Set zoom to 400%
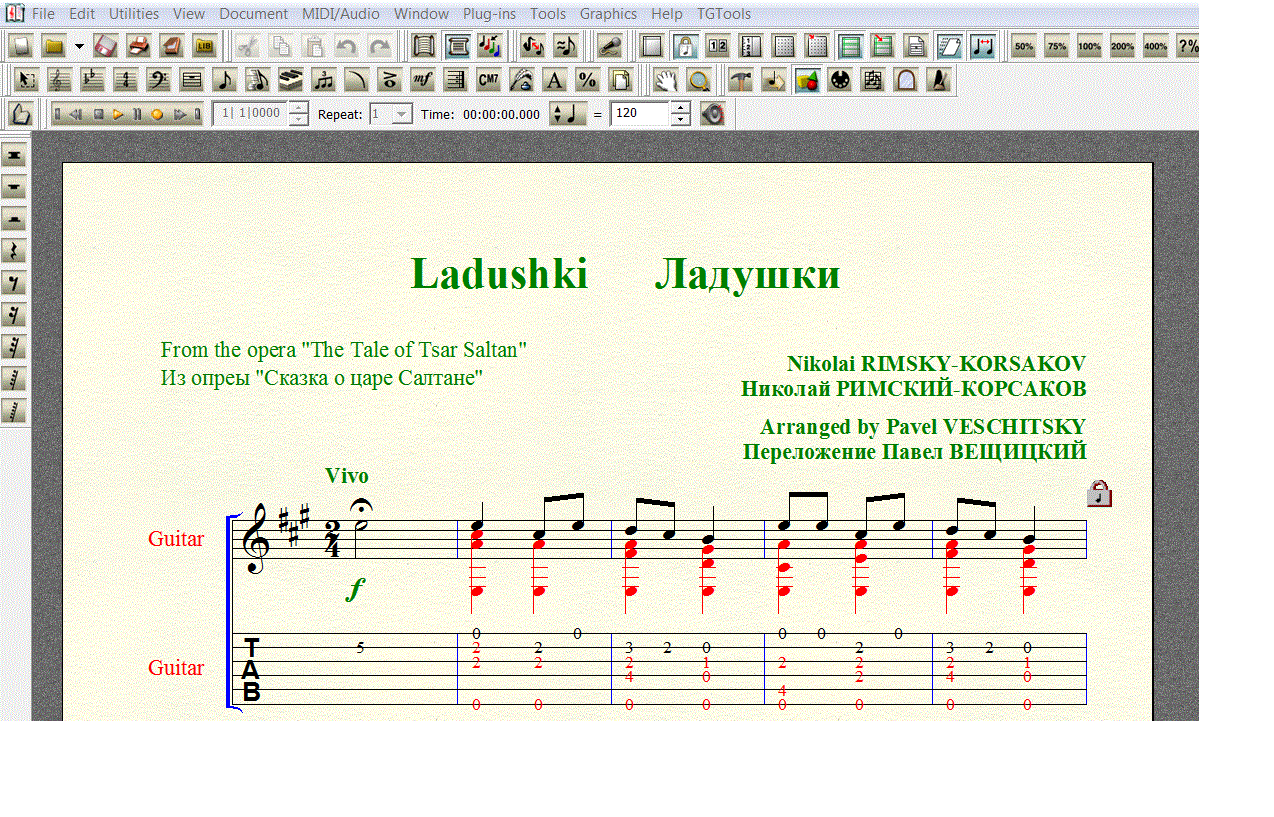This screenshot has height=817, width=1274. (x=1156, y=46)
